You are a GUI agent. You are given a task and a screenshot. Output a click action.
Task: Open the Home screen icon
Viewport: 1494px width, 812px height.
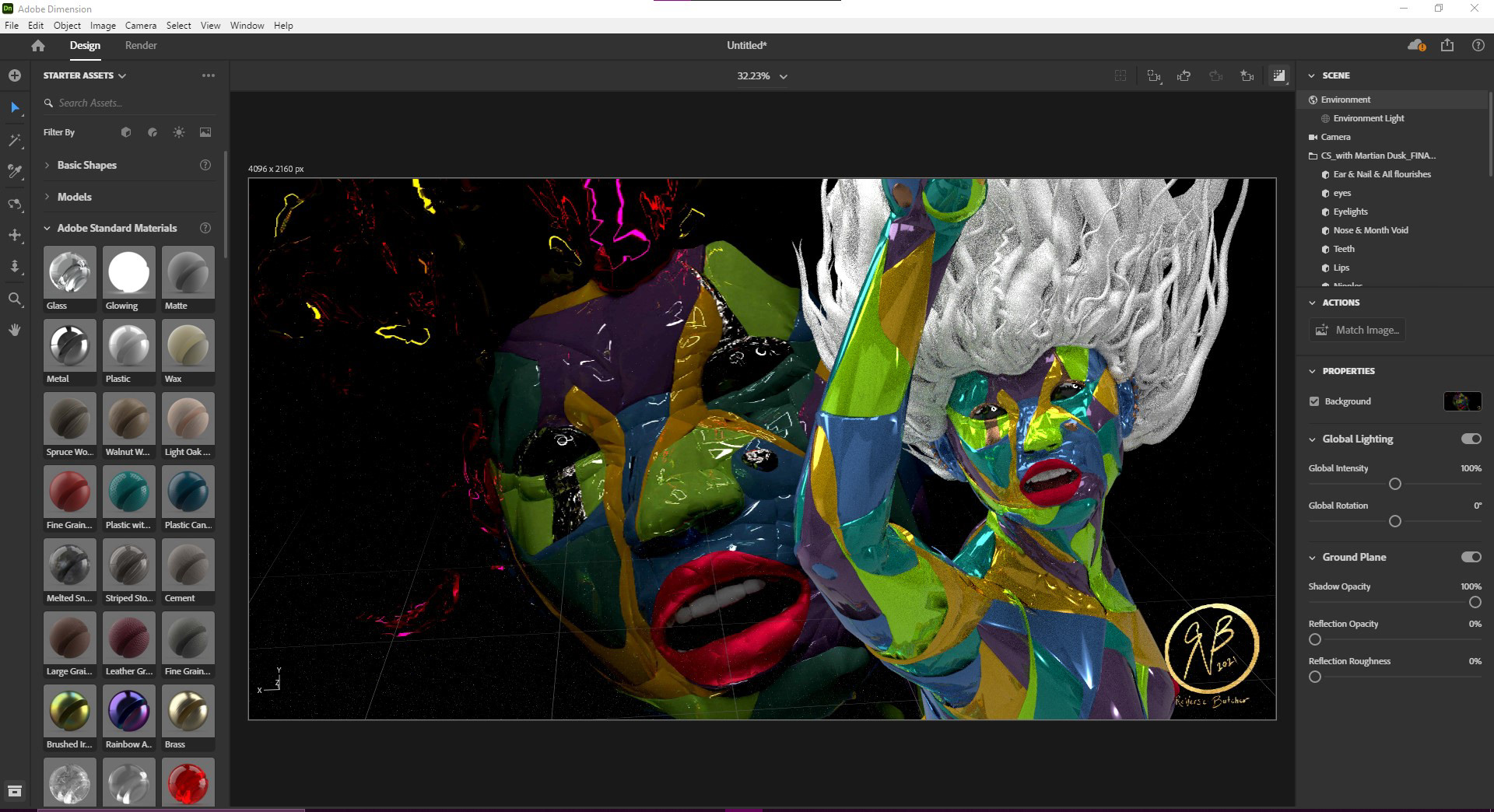[x=37, y=45]
